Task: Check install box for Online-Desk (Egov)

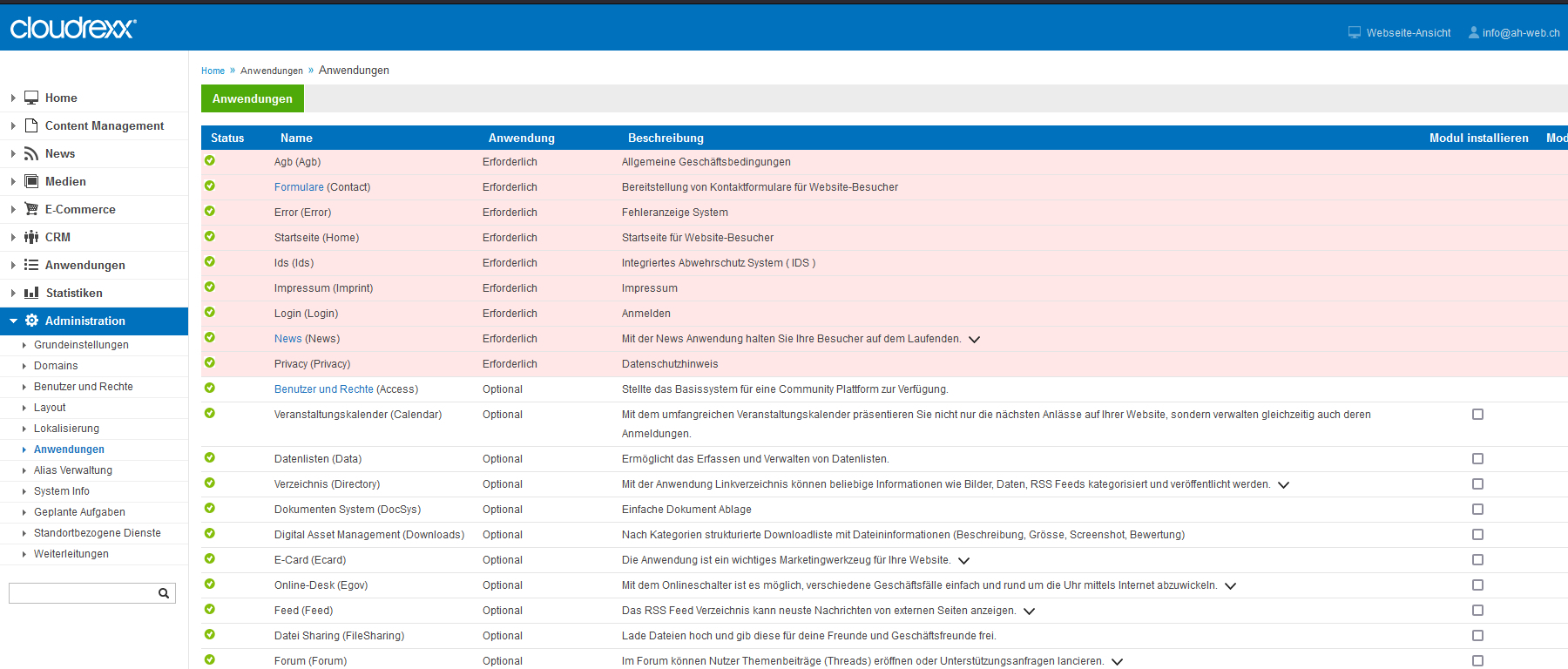Action: pyautogui.click(x=1477, y=585)
